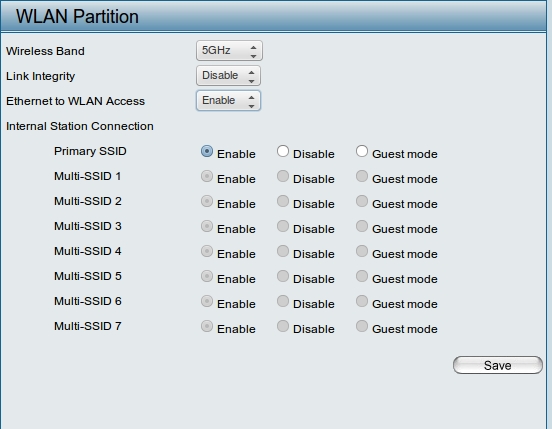The width and height of the screenshot is (552, 429).
Task: Click the Save button
Action: pyautogui.click(x=497, y=365)
